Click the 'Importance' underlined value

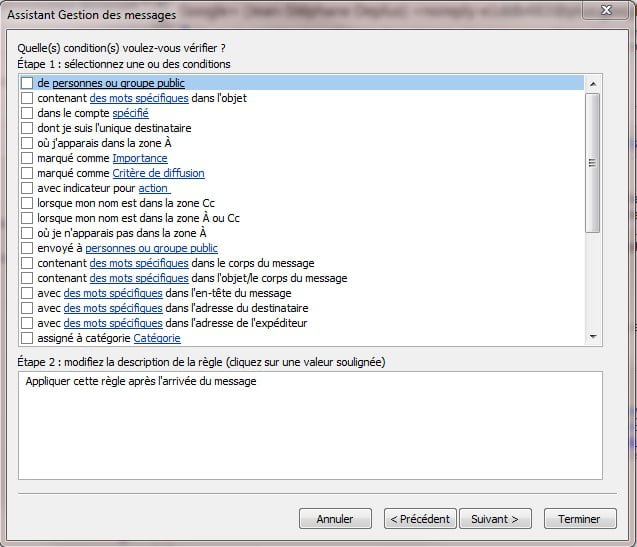140,159
